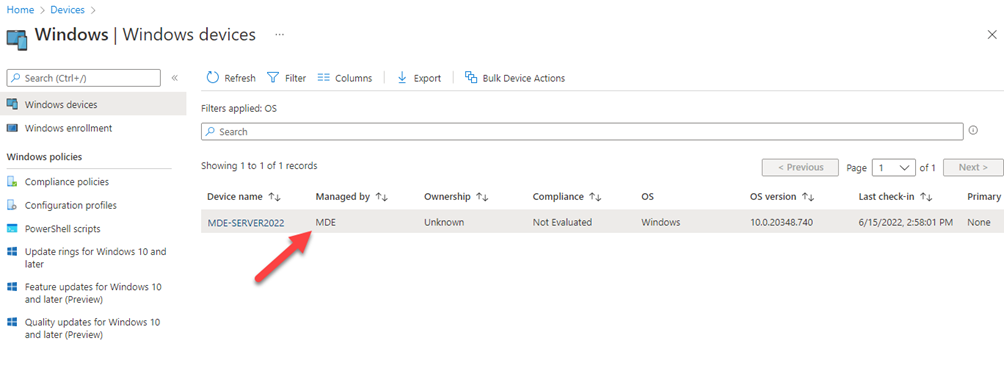Click the Bulk Device Actions icon
The image size is (1004, 385).
click(x=471, y=78)
